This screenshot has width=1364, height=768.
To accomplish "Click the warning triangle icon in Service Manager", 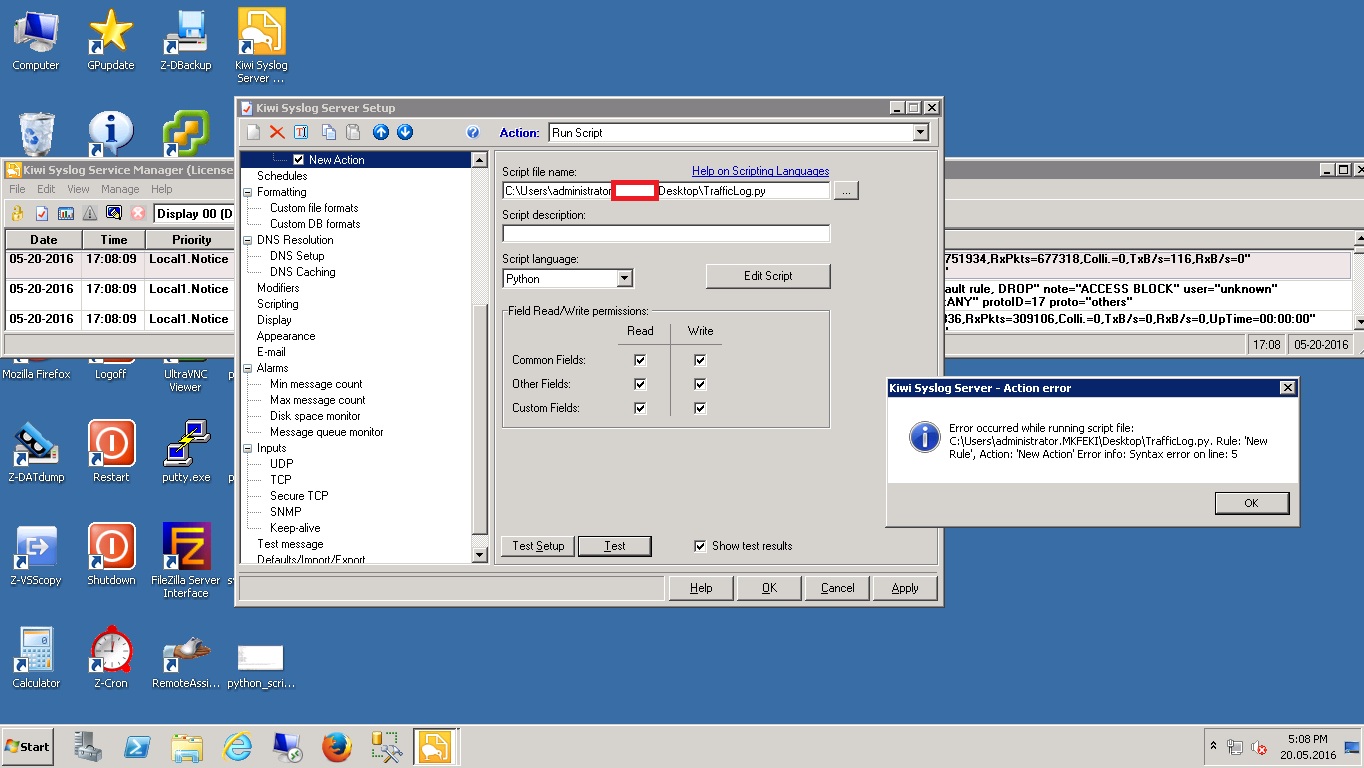I will 90,213.
